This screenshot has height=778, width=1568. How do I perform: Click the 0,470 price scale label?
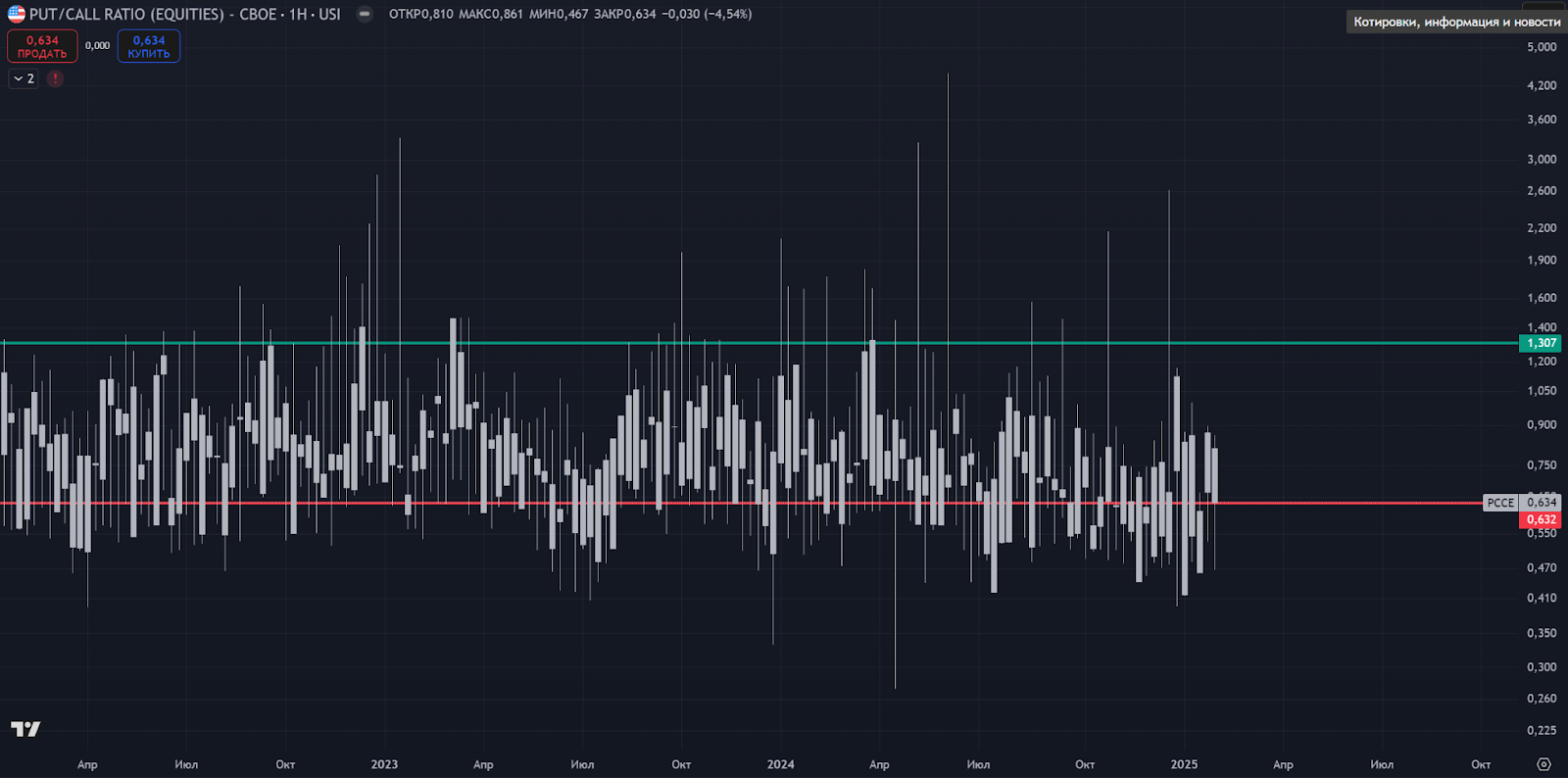point(1542,567)
